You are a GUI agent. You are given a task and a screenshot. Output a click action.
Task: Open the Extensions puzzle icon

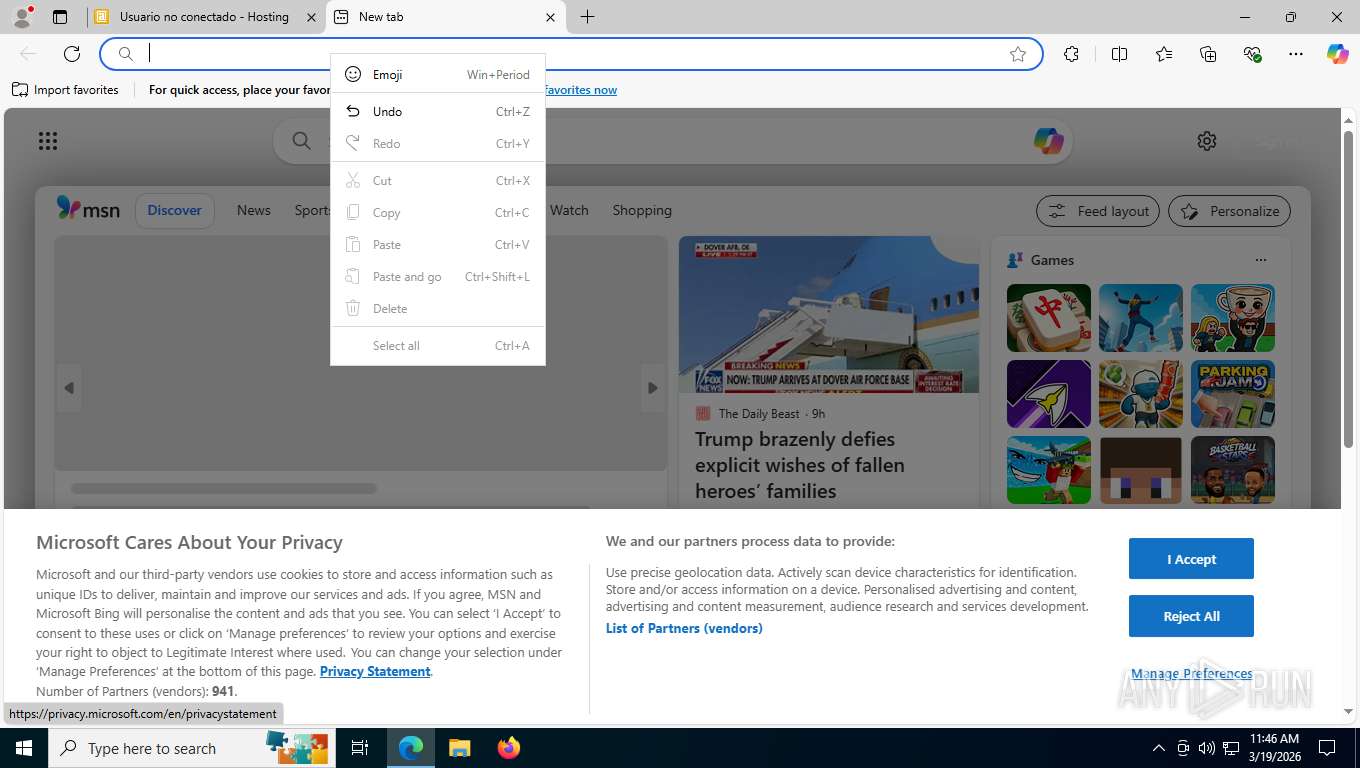coord(1072,54)
